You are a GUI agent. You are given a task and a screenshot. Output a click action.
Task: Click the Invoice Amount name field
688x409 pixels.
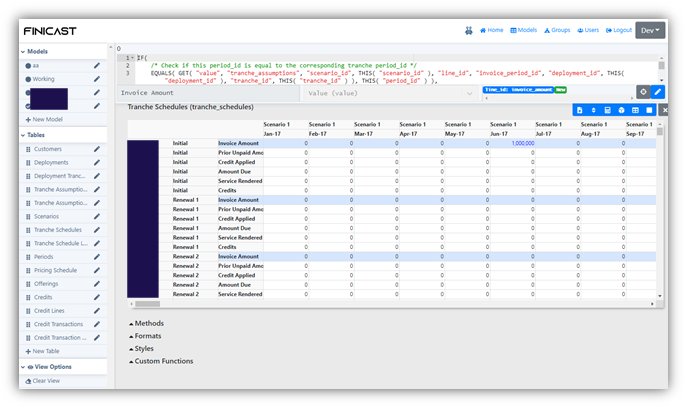tap(208, 93)
